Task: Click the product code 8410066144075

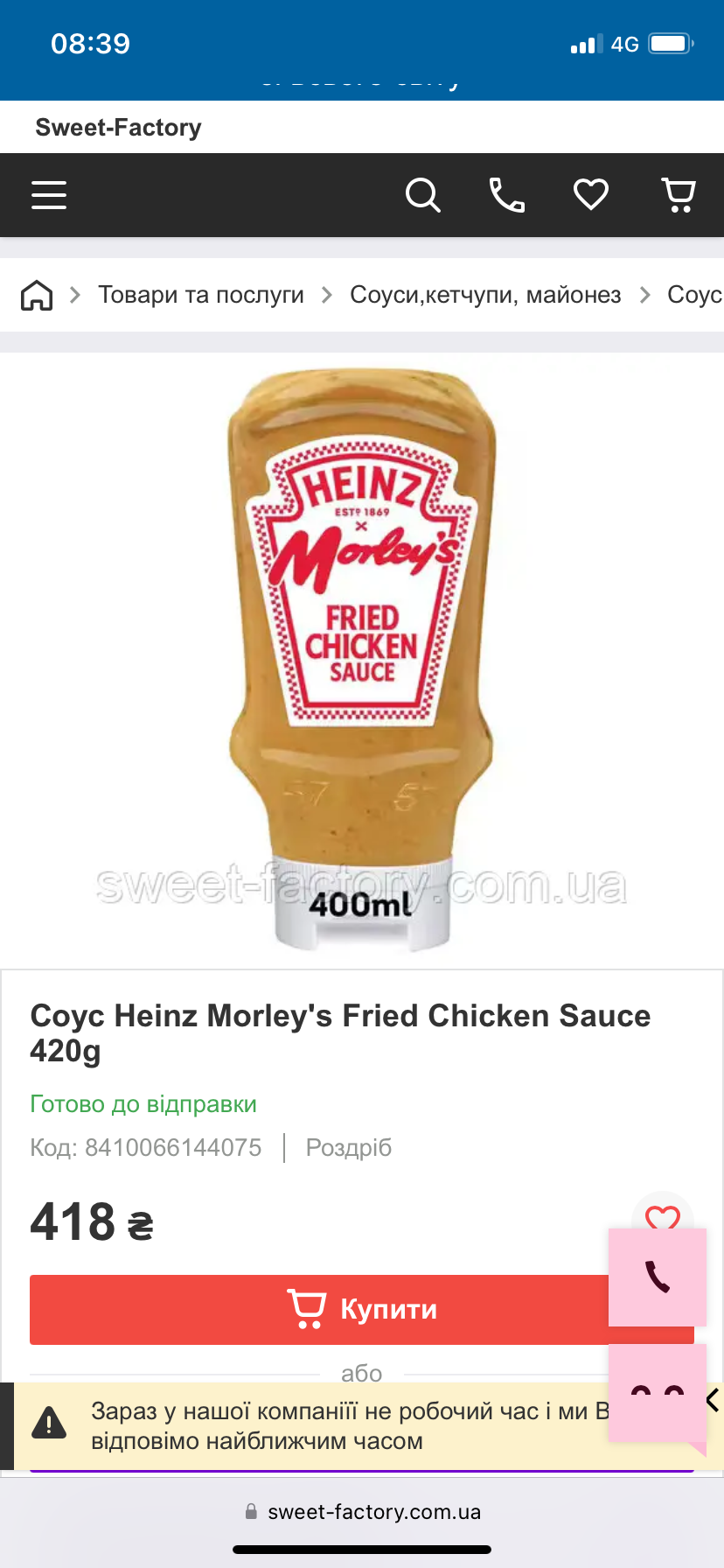Action: click(x=173, y=1148)
